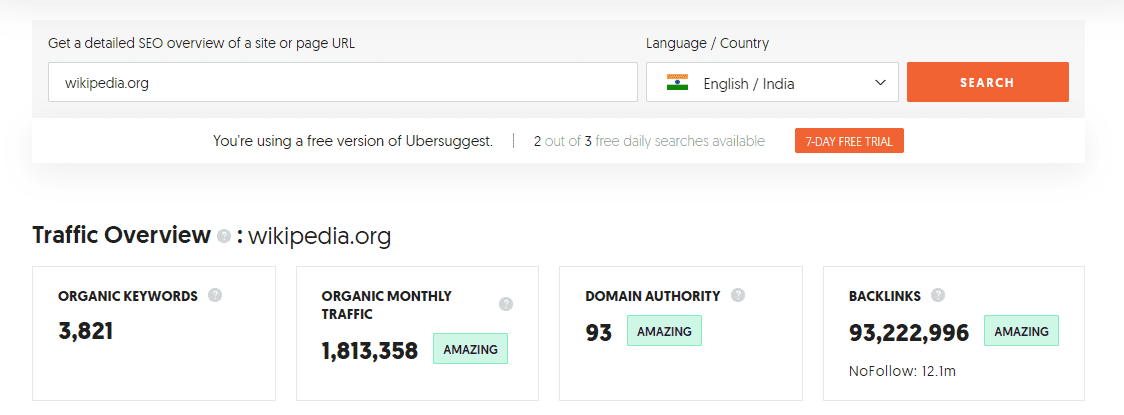Click the 3,821 organic keywords value
The image size is (1124, 415).
86,331
